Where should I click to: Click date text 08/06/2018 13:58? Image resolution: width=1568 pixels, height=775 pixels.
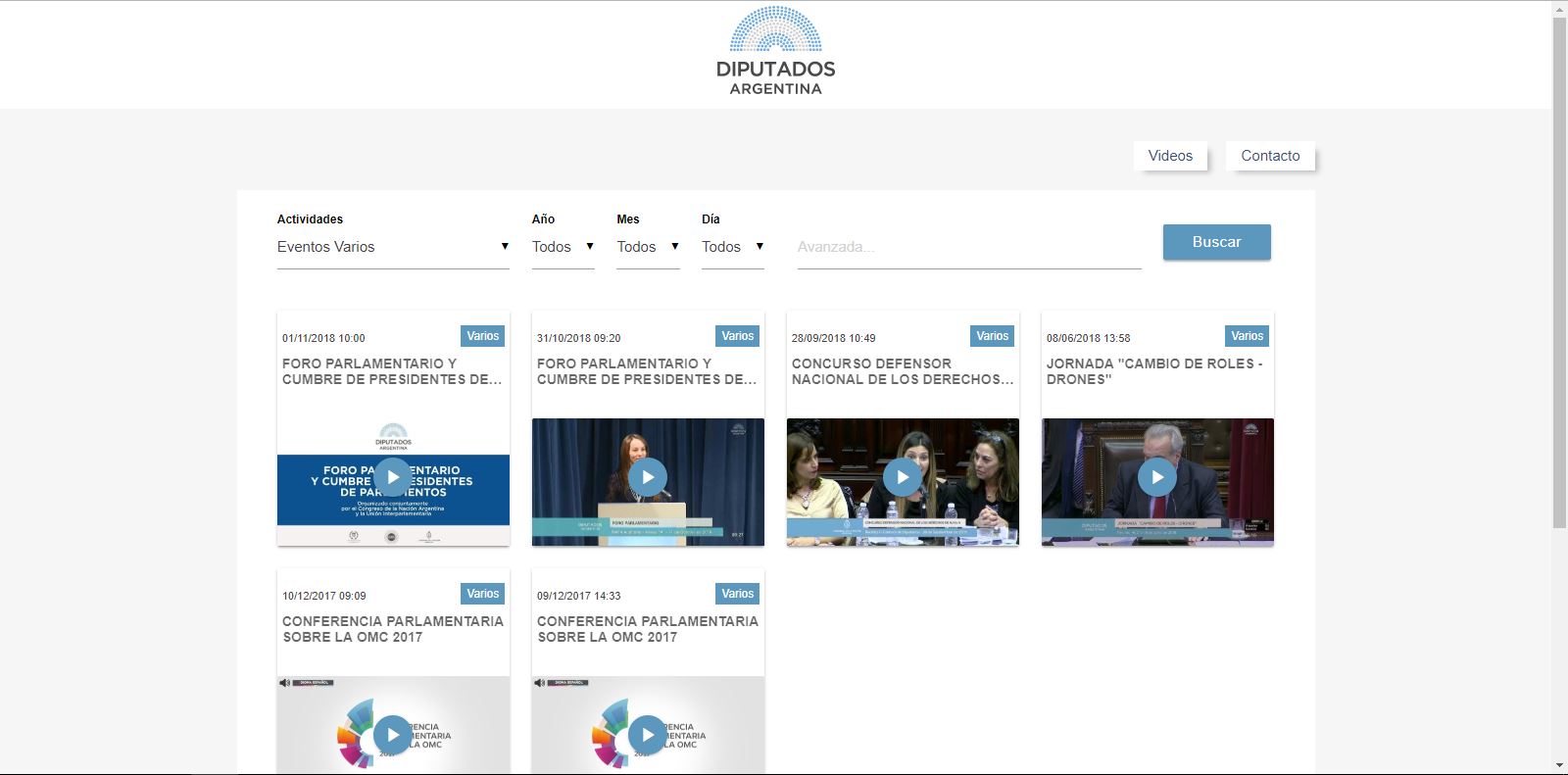click(x=1088, y=338)
